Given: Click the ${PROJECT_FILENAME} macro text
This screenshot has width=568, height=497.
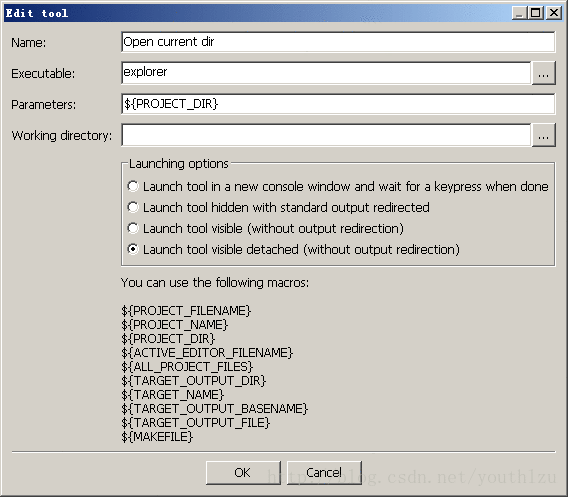Looking at the screenshot, I should 186,311.
